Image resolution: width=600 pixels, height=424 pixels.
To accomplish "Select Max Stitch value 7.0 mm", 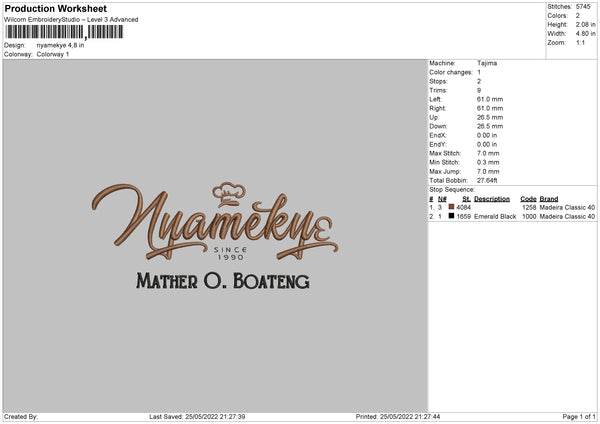I will coord(488,153).
